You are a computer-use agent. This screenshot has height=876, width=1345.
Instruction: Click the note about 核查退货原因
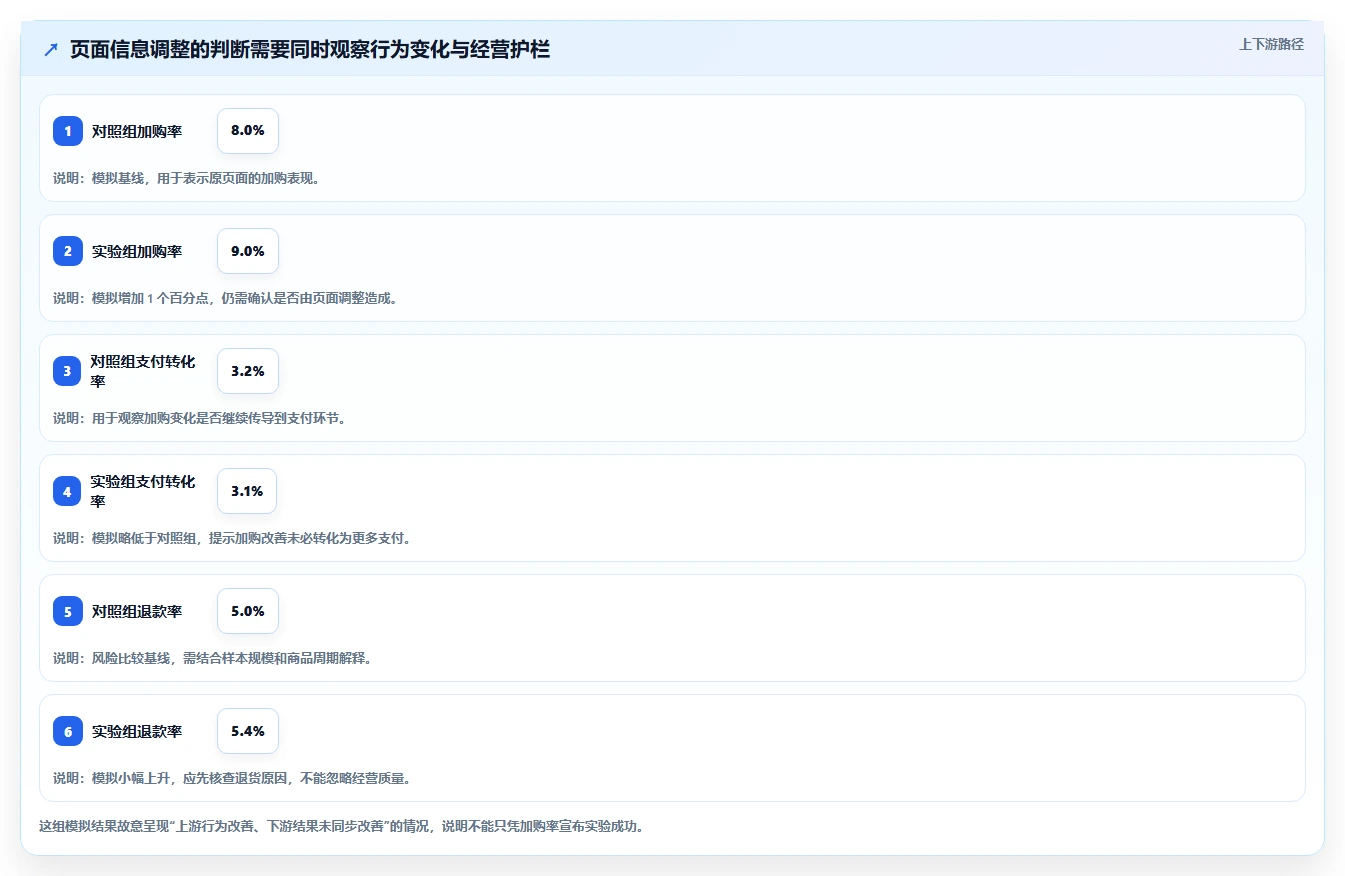[x=232, y=778]
